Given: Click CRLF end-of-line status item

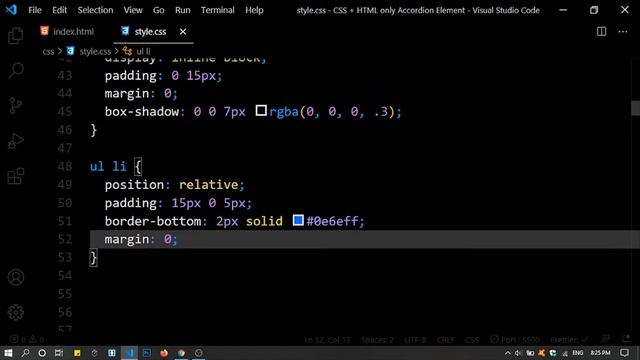Looking at the screenshot, I should coord(445,340).
